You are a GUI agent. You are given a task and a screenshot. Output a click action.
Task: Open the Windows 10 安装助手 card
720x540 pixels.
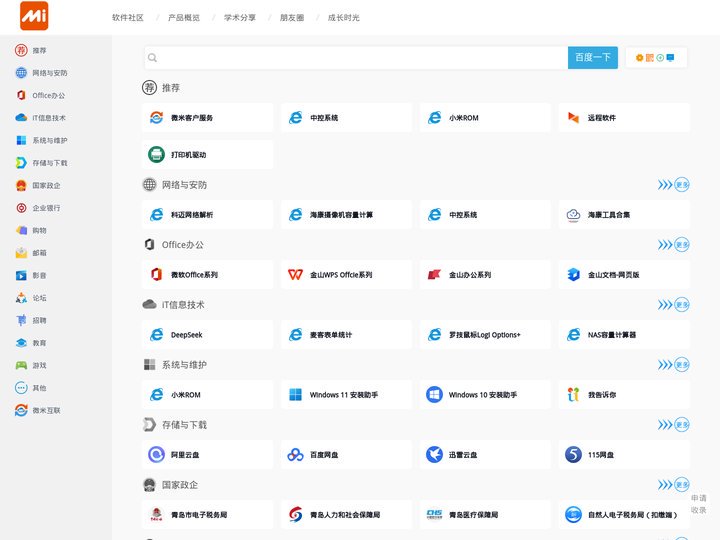click(485, 394)
